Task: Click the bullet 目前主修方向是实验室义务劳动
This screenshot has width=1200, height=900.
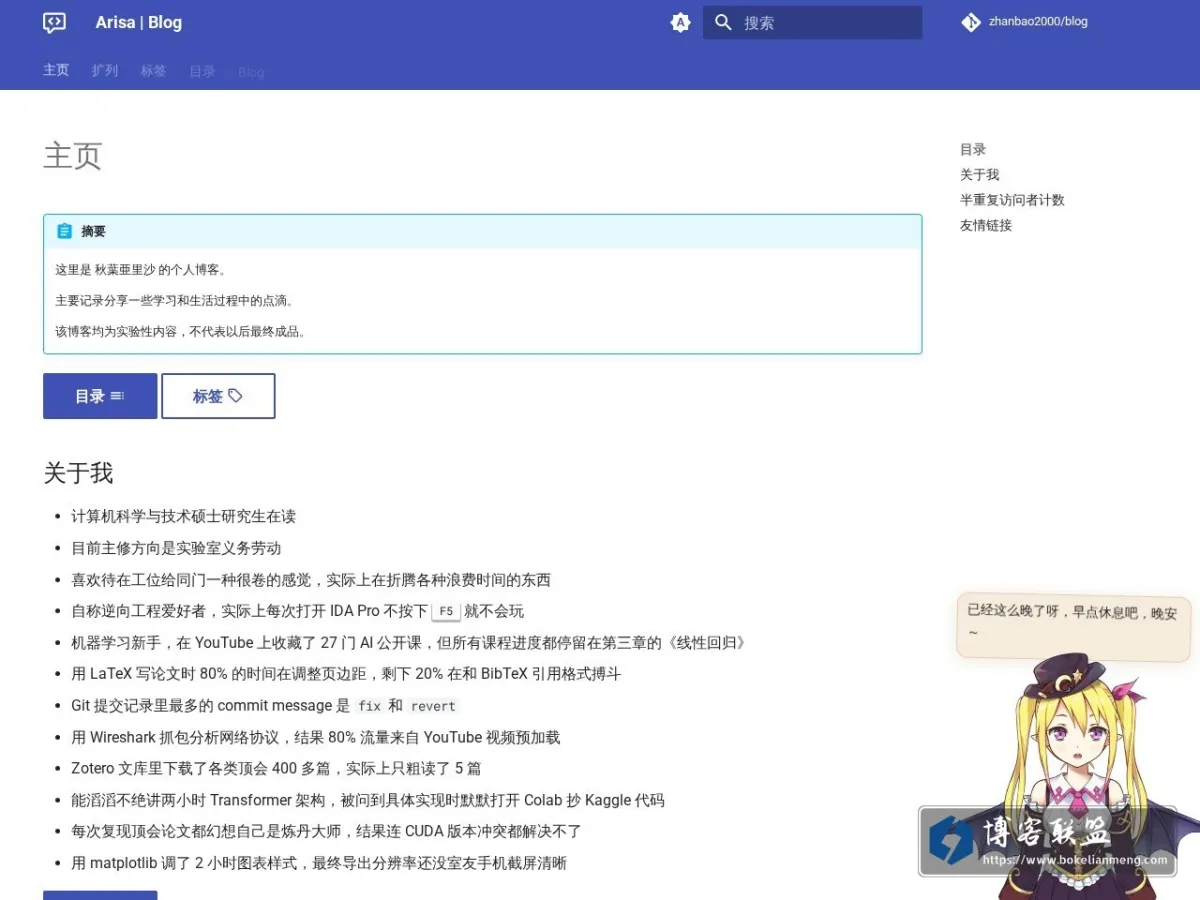Action: (176, 548)
